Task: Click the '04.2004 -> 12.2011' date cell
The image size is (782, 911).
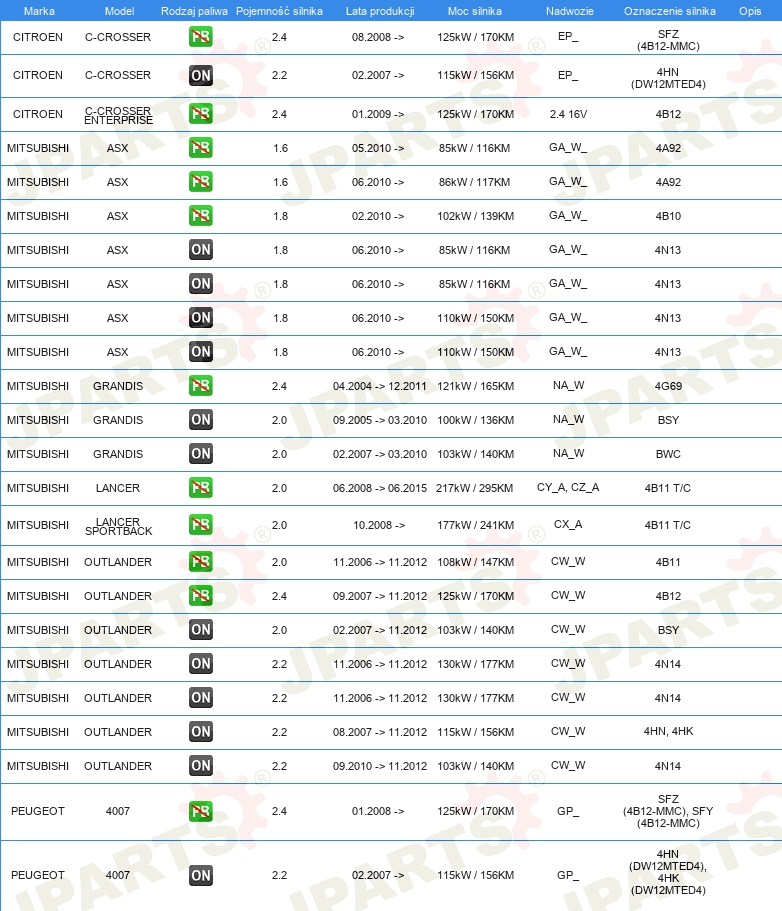Action: pos(379,386)
